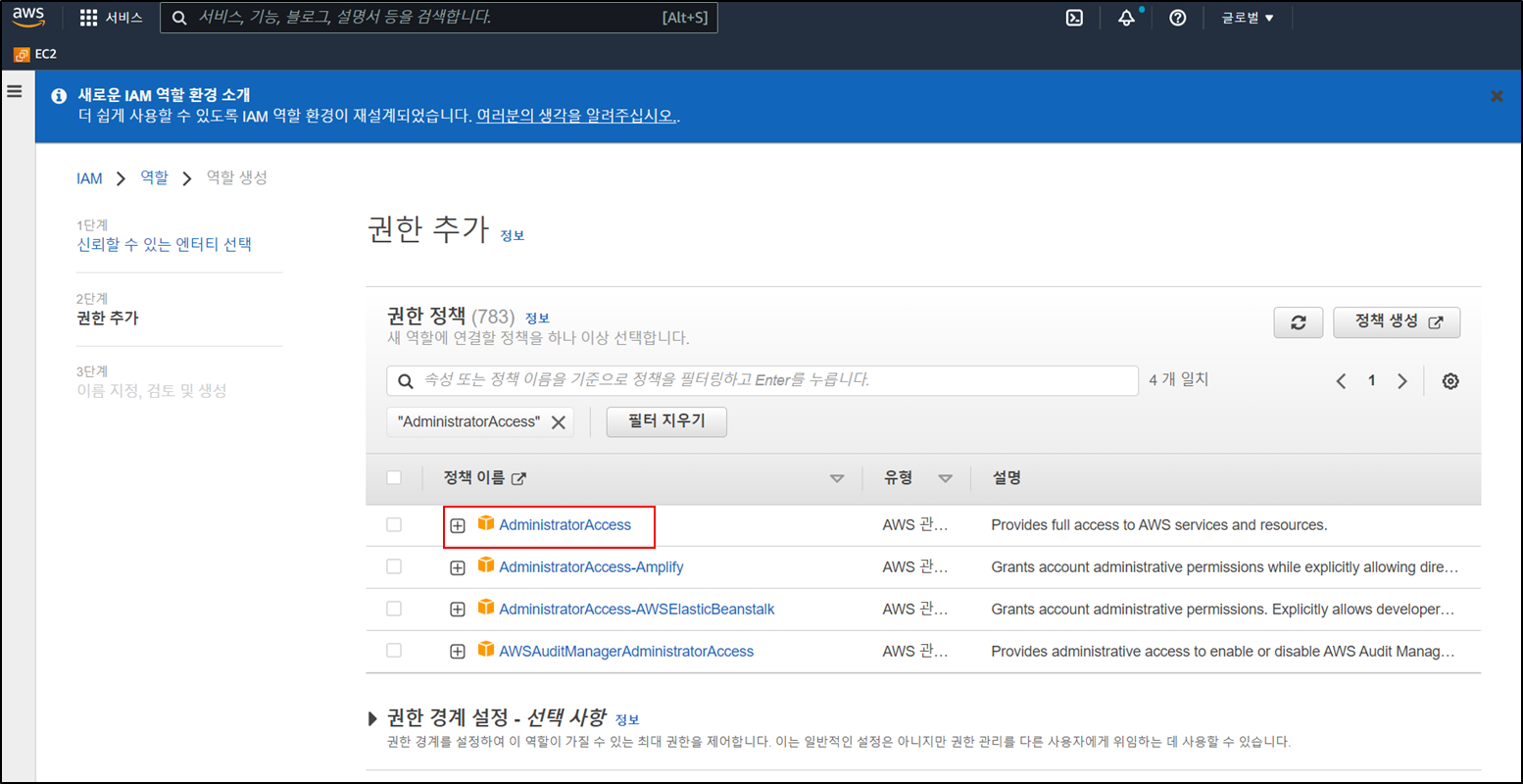This screenshot has width=1523, height=784.
Task: Click the info icon in blue banner
Action: pos(59,95)
